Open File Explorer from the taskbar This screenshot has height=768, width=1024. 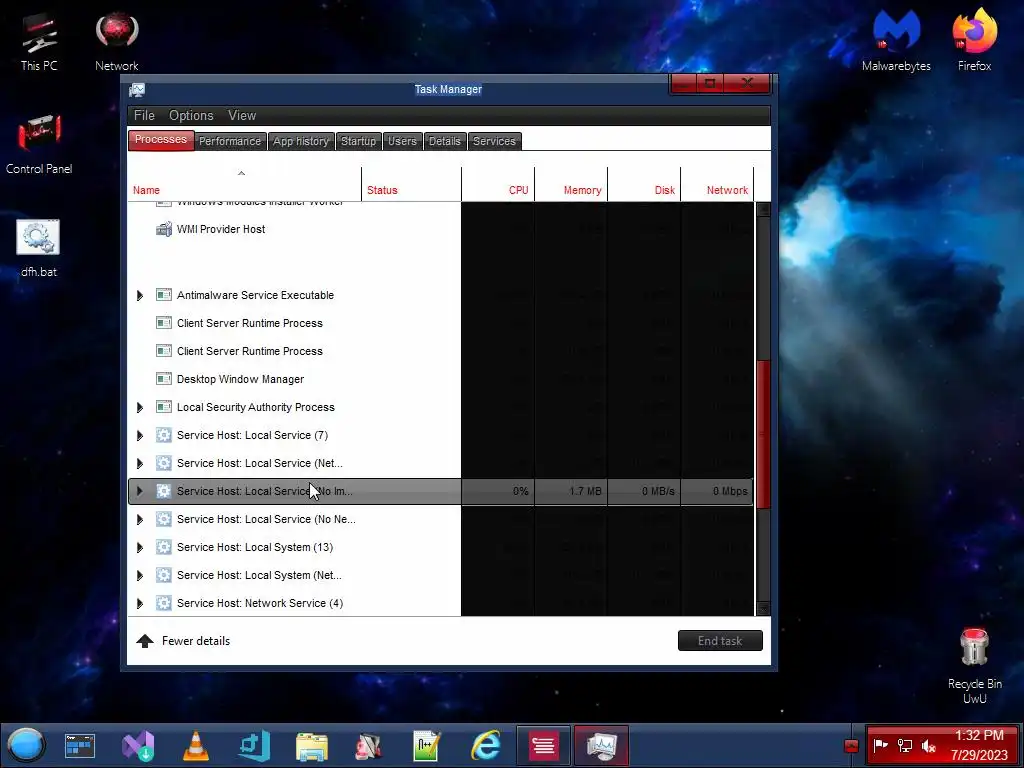pyautogui.click(x=312, y=746)
